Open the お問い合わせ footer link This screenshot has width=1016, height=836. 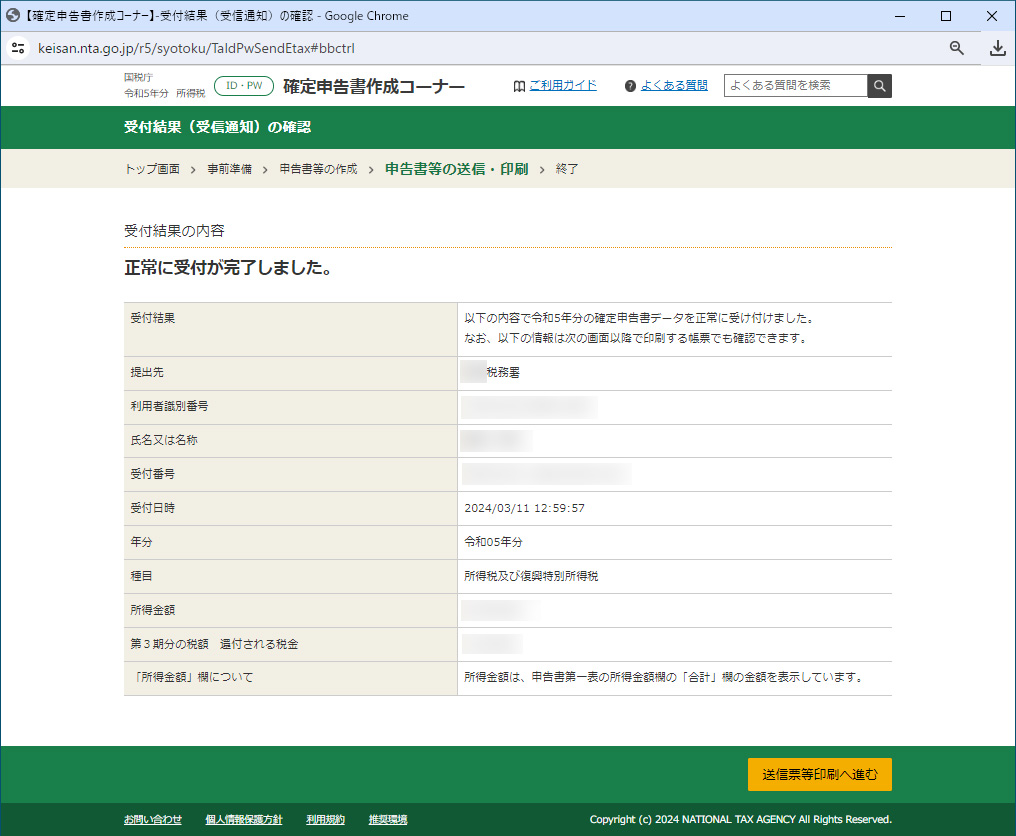click(153, 820)
